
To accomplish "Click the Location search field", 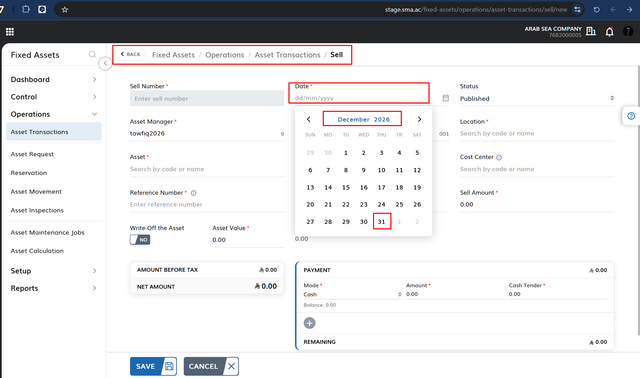I will [537, 133].
